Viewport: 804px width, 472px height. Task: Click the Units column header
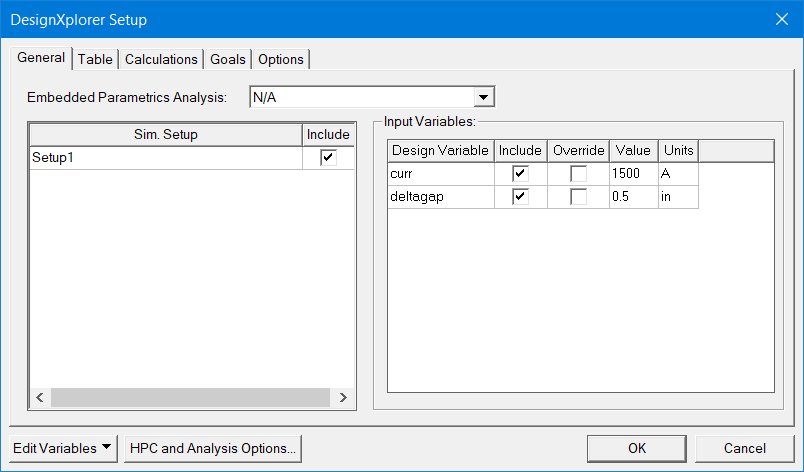678,151
